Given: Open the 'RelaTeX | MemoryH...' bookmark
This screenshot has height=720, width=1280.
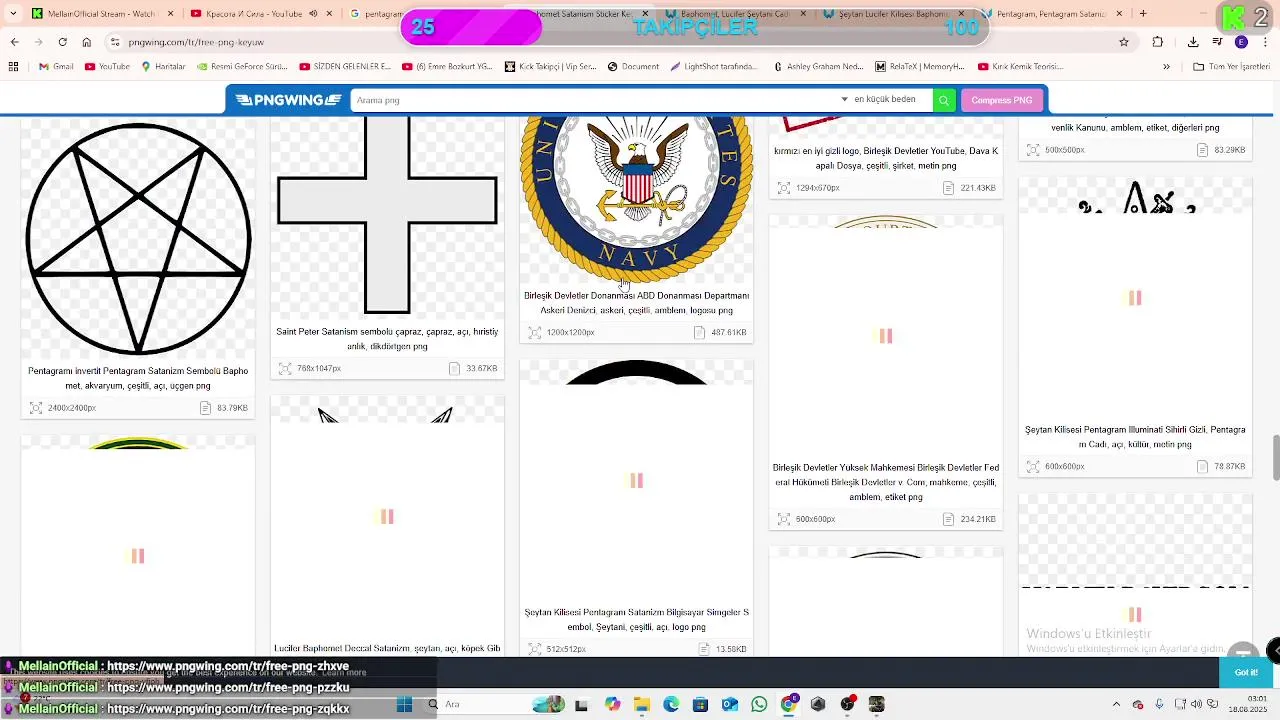Looking at the screenshot, I should [920, 67].
